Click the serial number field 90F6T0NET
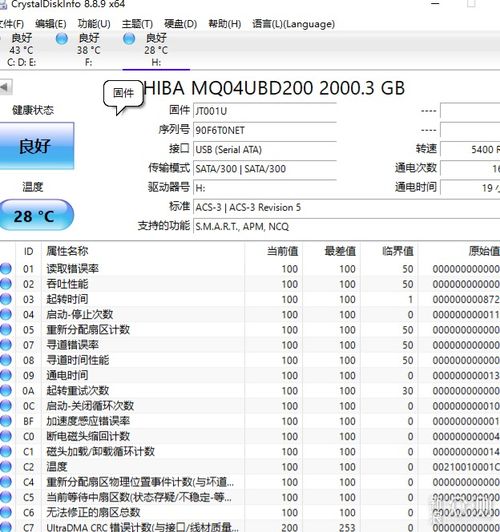Image resolution: width=500 pixels, height=532 pixels. tap(265, 130)
